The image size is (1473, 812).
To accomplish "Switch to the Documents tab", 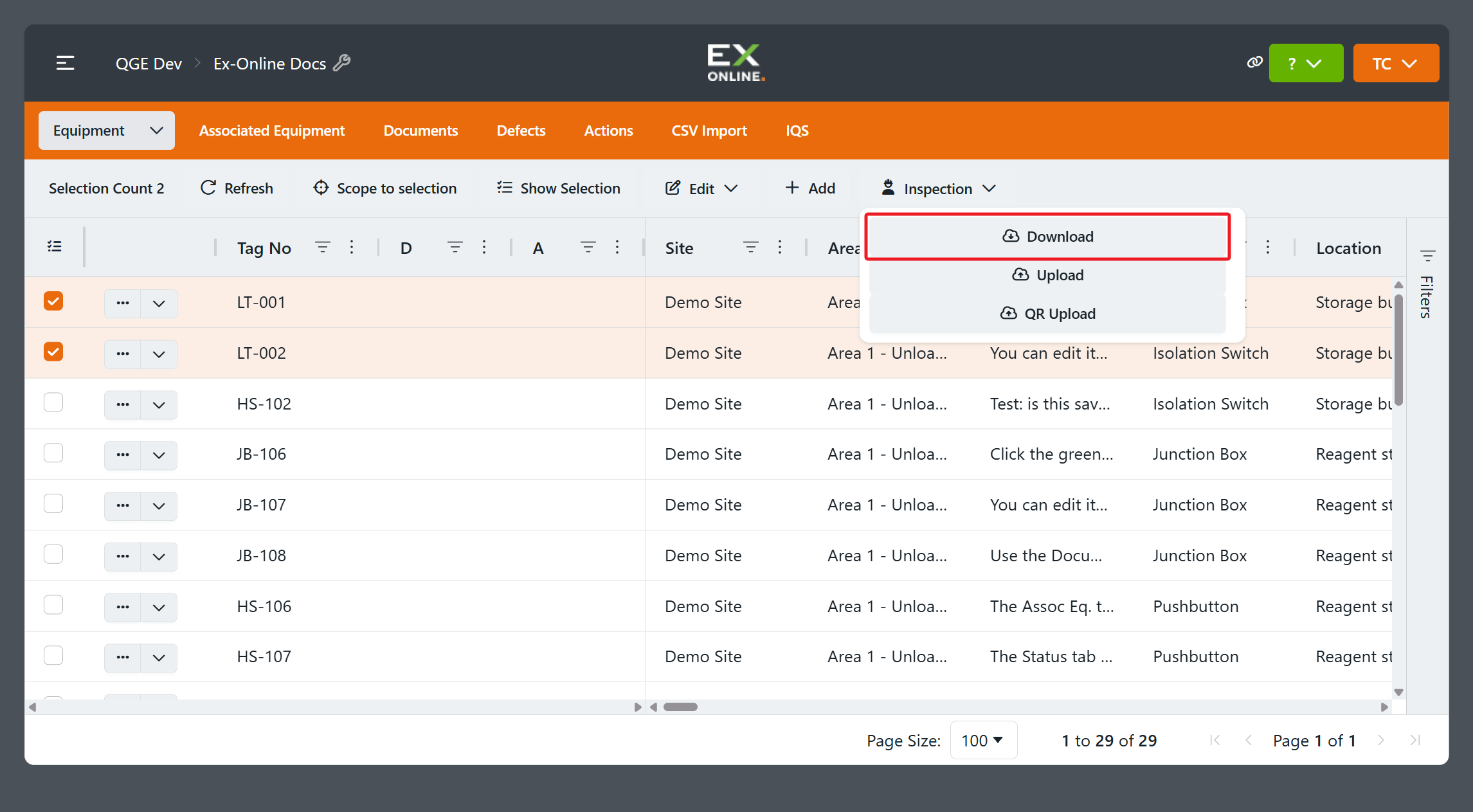I will click(420, 131).
